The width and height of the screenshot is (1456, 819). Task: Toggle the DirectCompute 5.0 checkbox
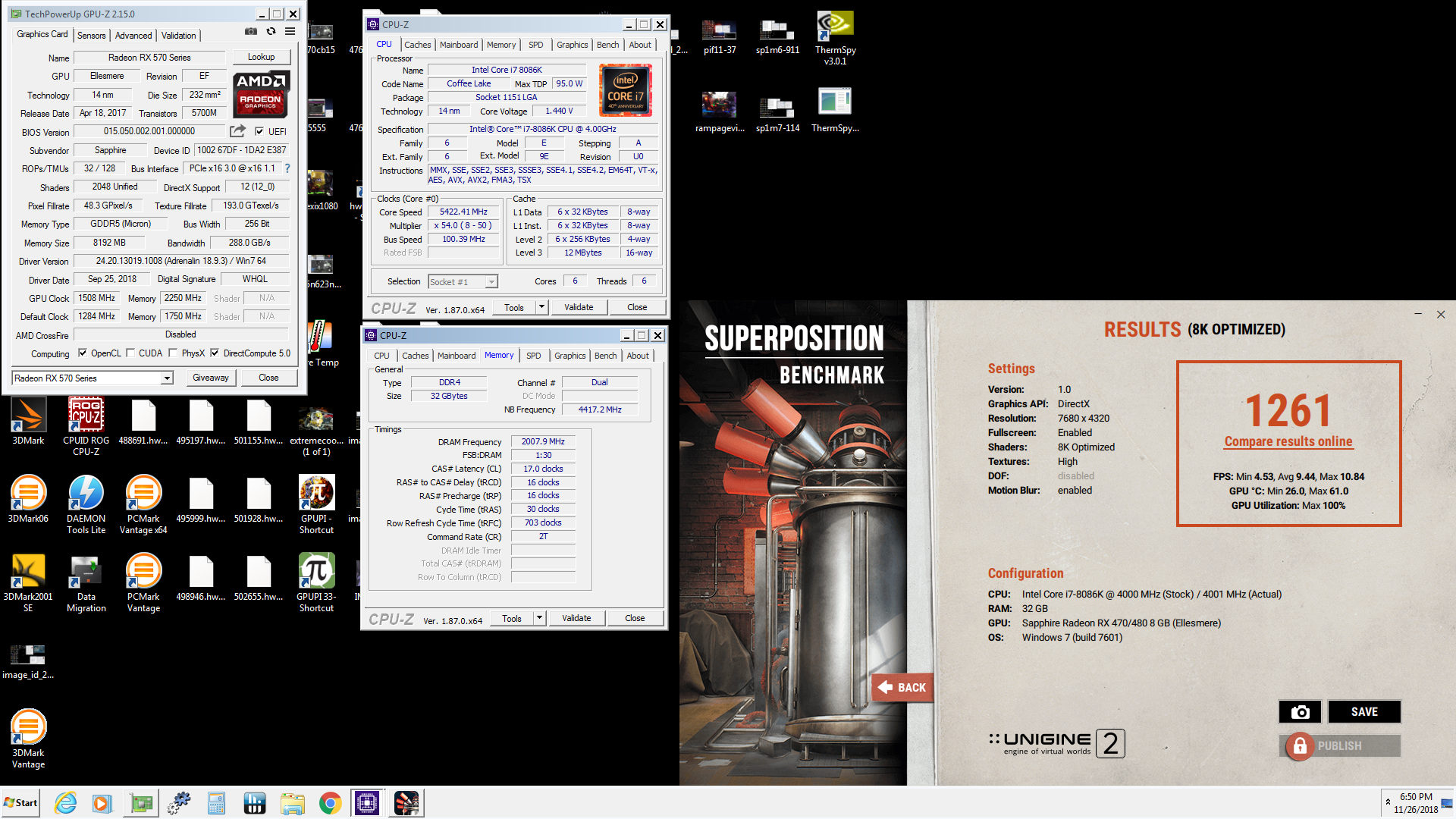[x=215, y=353]
